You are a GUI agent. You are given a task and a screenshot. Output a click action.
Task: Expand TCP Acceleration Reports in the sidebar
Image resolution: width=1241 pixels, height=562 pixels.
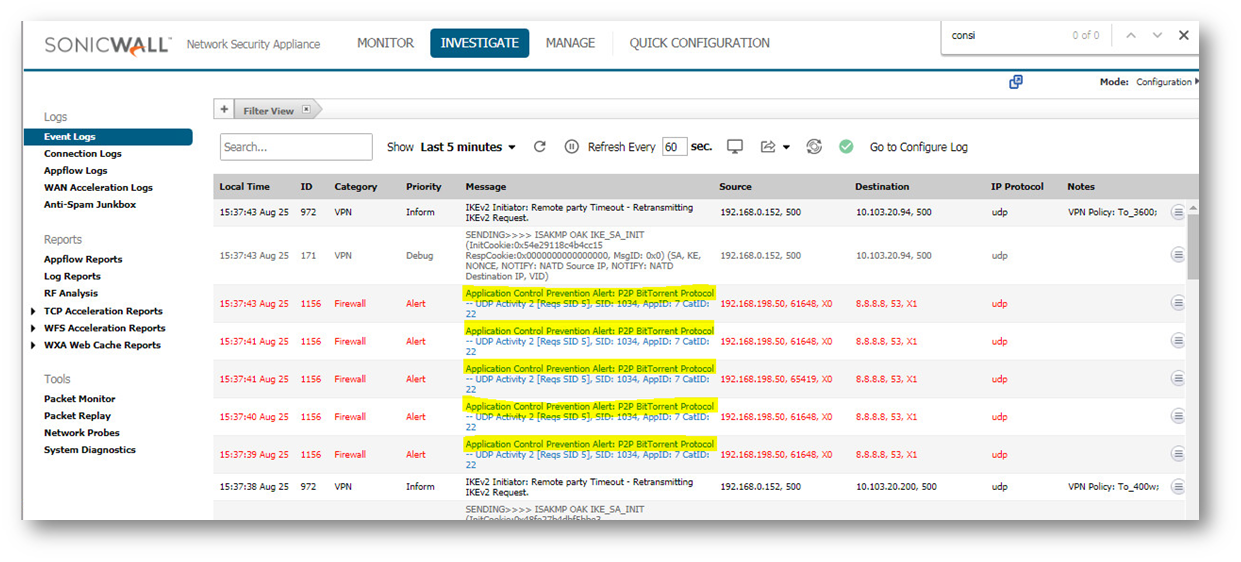pos(34,311)
